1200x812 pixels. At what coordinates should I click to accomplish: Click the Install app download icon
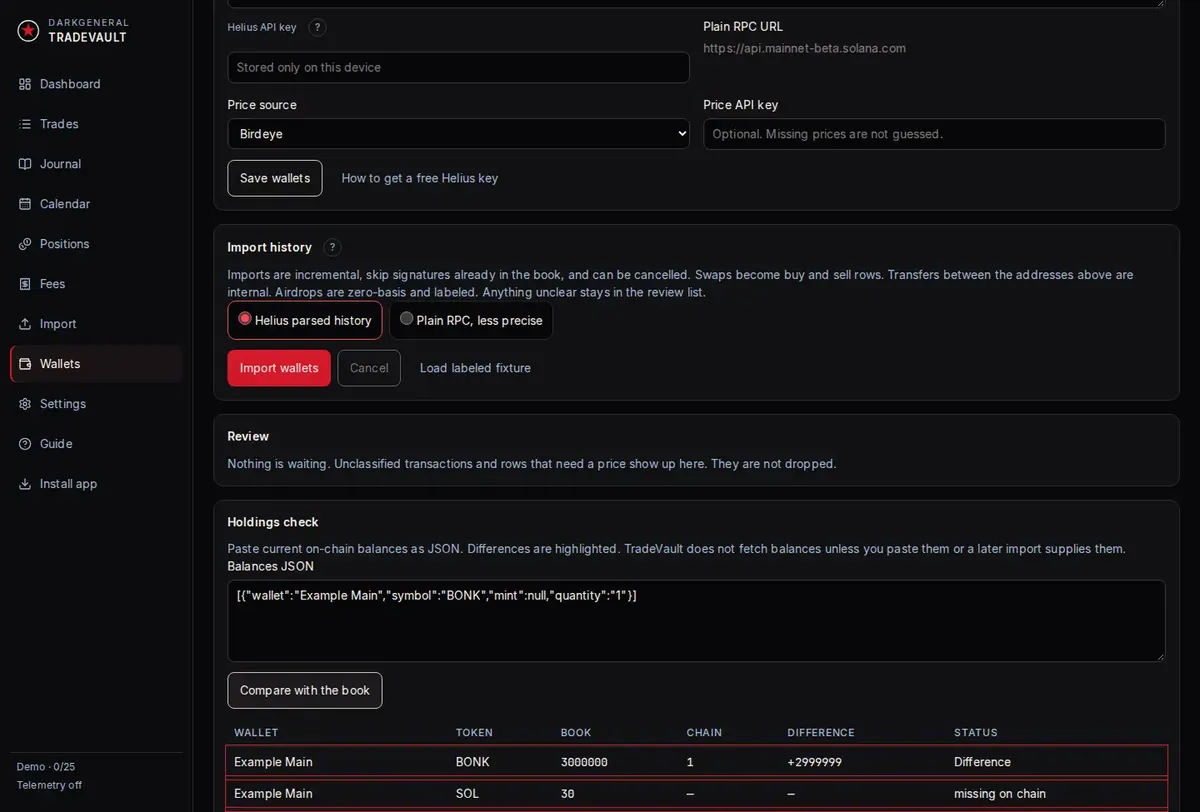[x=25, y=484]
